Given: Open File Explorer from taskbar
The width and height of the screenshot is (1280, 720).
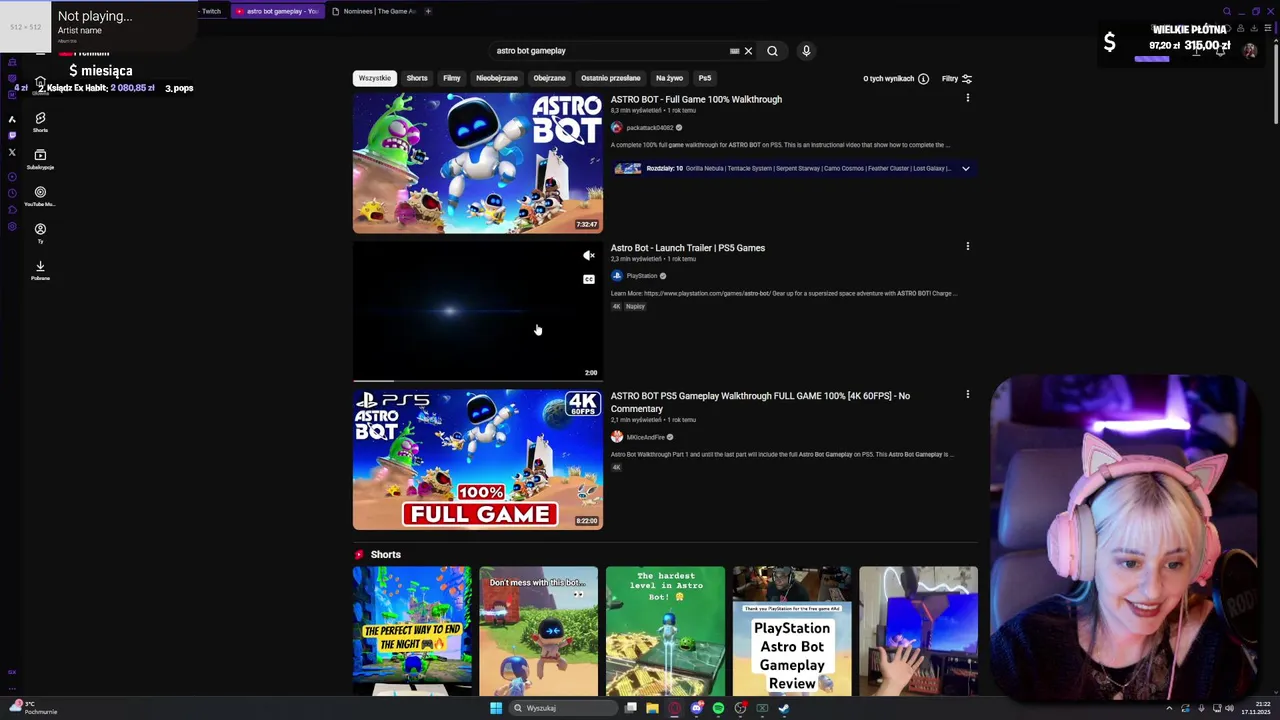Looking at the screenshot, I should 652,708.
